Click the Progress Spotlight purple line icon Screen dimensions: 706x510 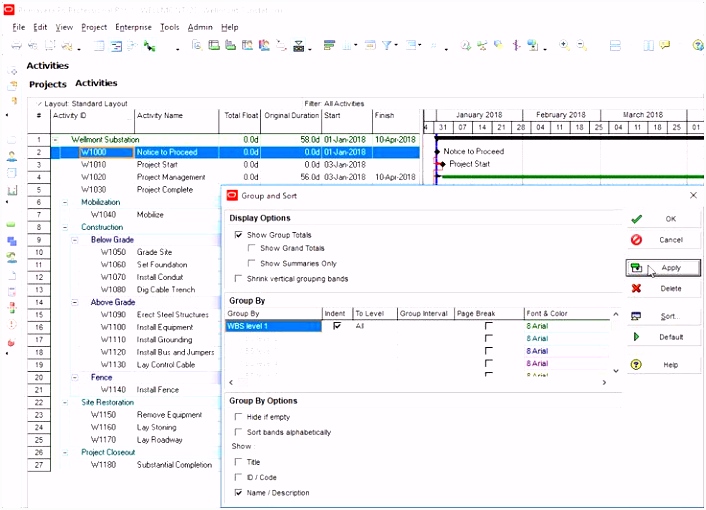tap(516, 45)
